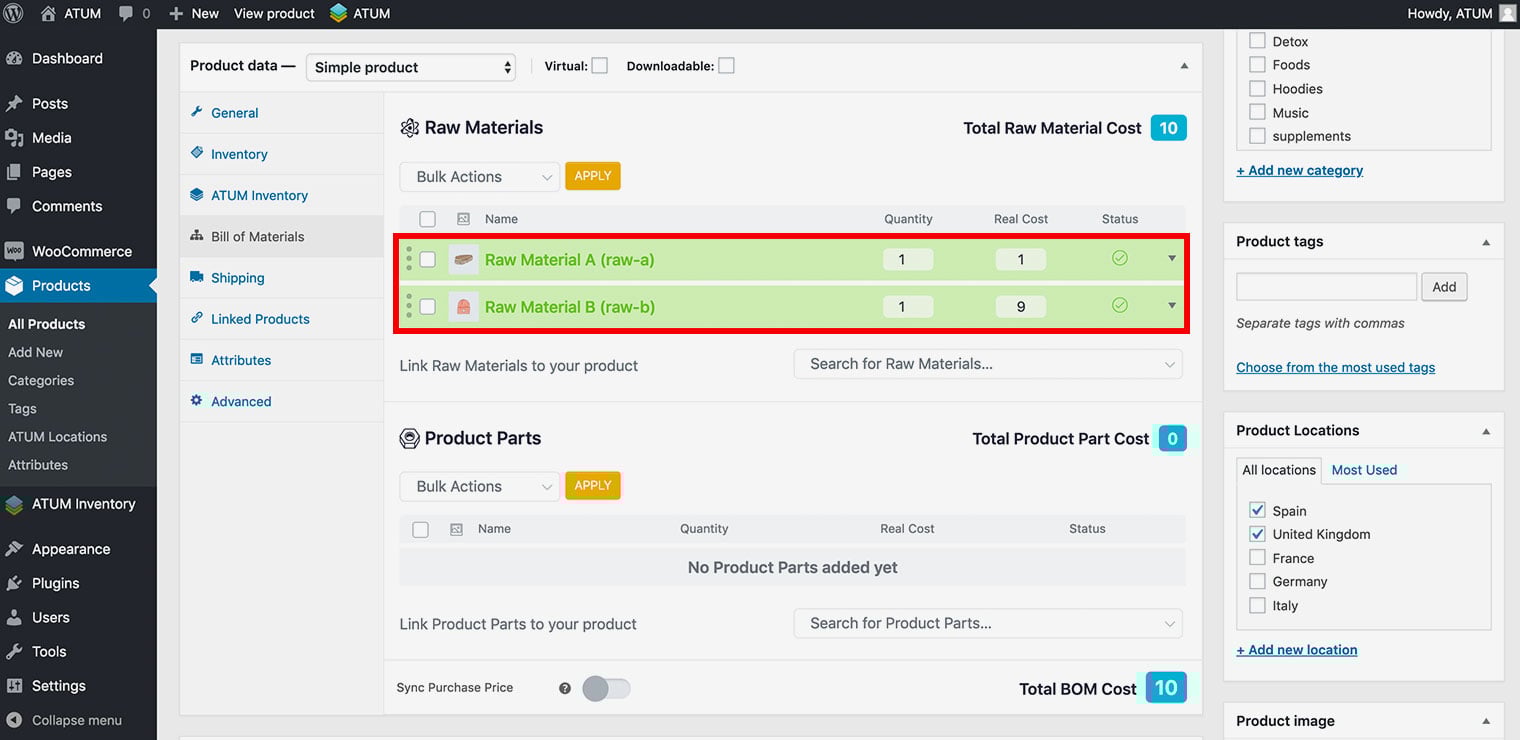Click the green status checkmark for Raw Material A
The height and width of the screenshot is (740, 1520).
coord(1120,259)
